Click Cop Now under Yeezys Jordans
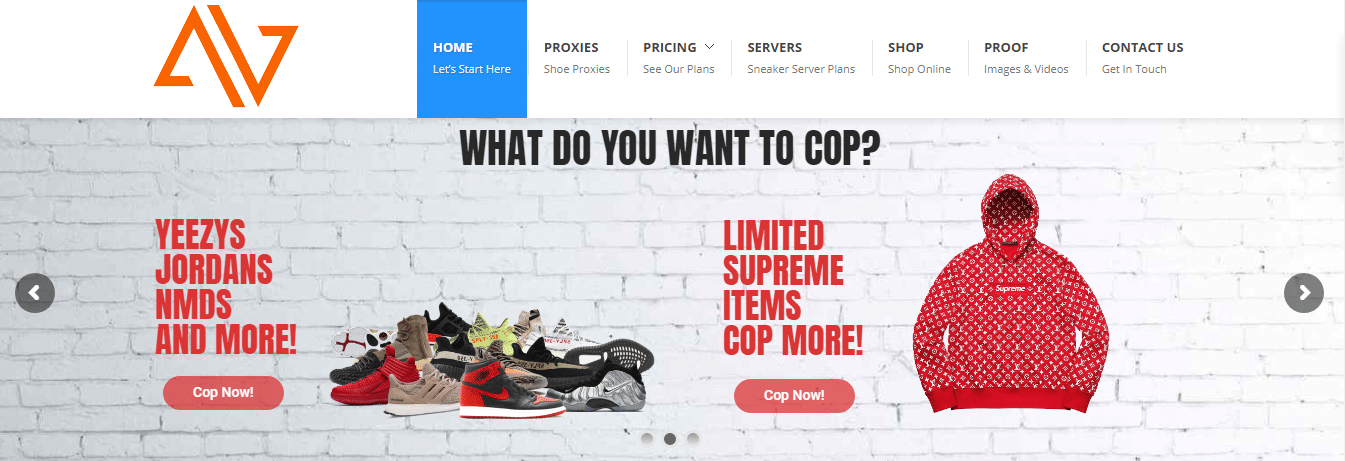Screen dimensions: 1345x461 pos(223,393)
